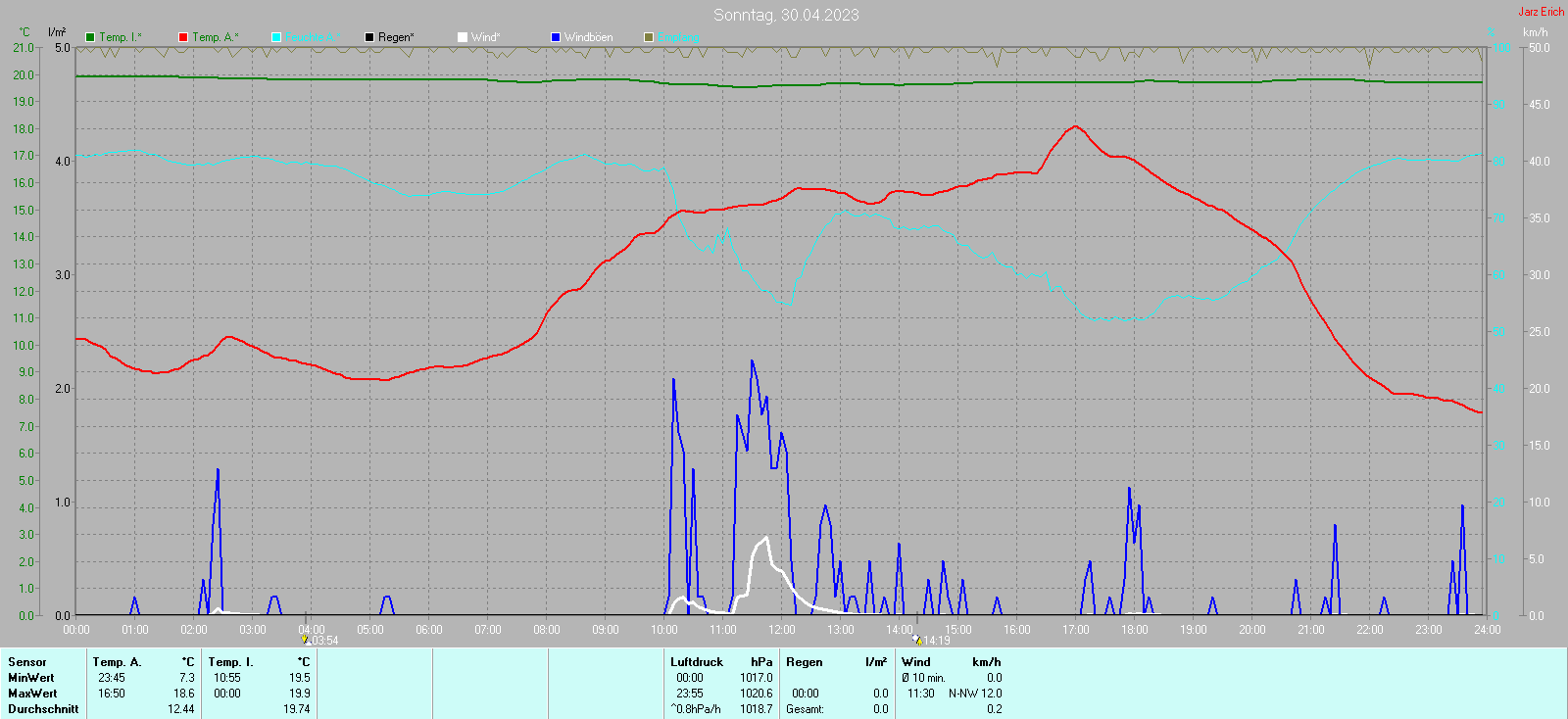Click the 21:00 tick label on time axis
This screenshot has height=719, width=1568.
[1311, 630]
